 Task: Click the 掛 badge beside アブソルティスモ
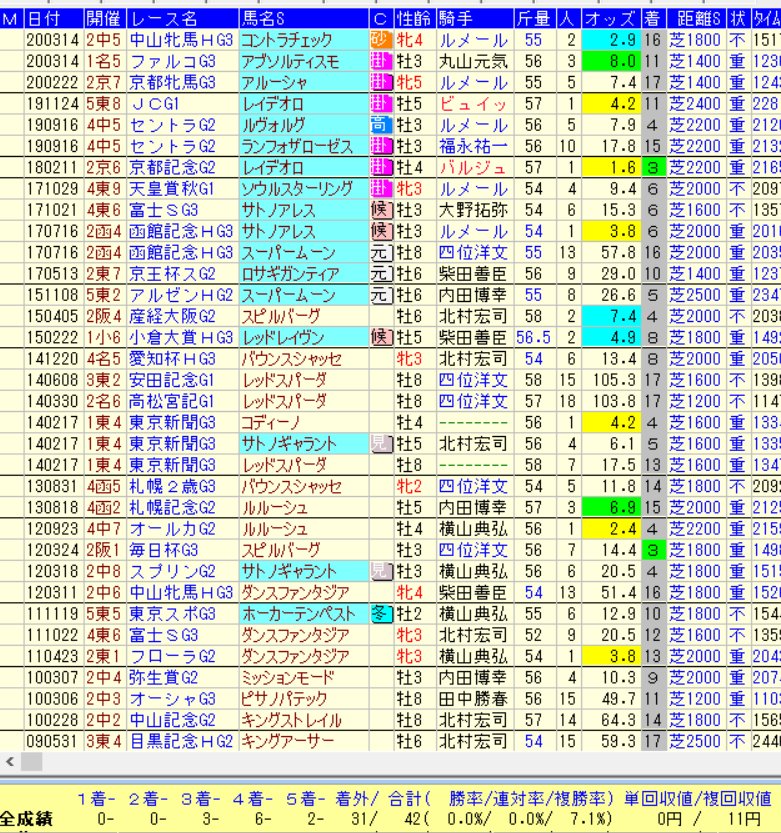point(381,61)
